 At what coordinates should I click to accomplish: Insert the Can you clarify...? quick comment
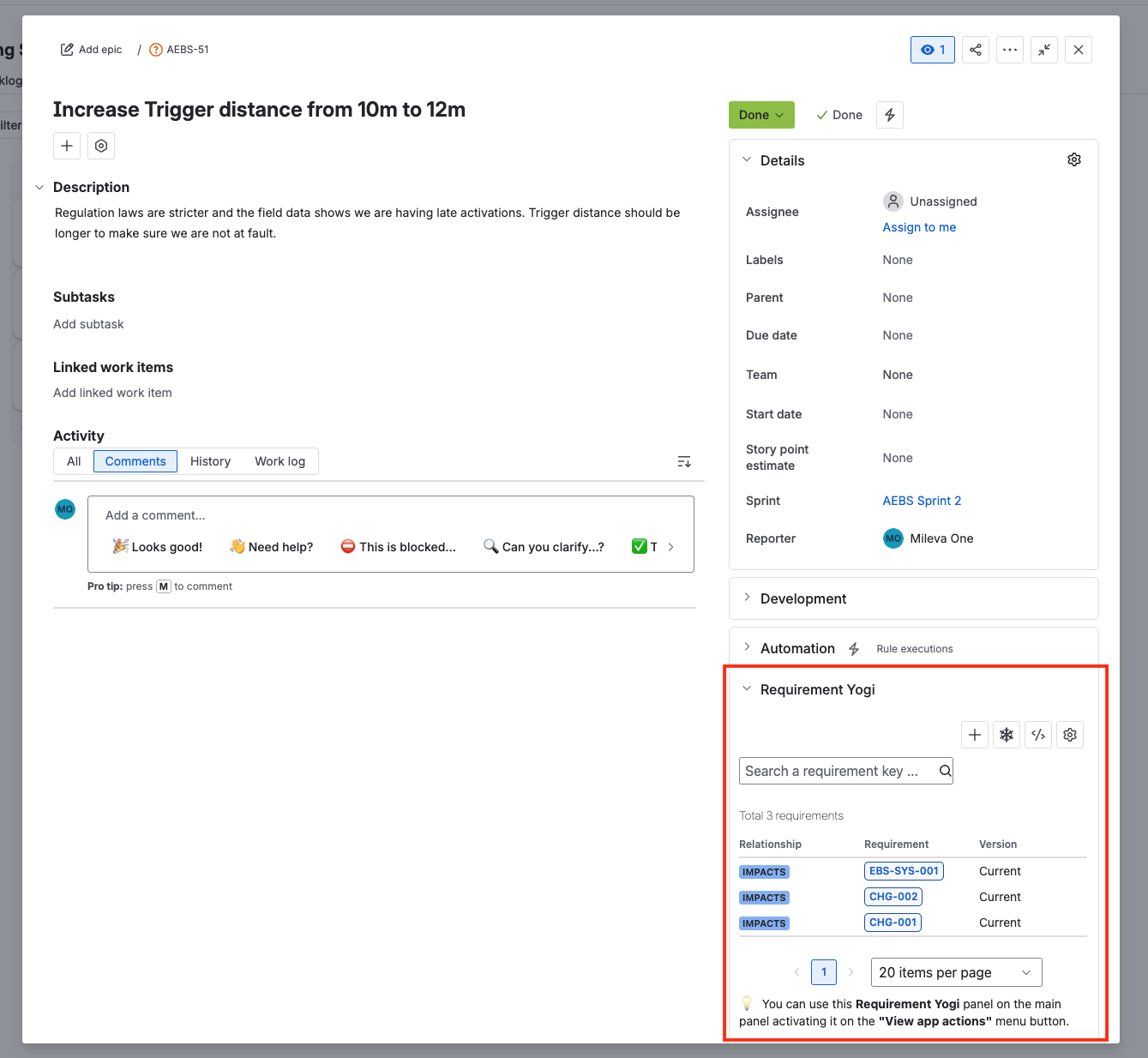[x=544, y=547]
